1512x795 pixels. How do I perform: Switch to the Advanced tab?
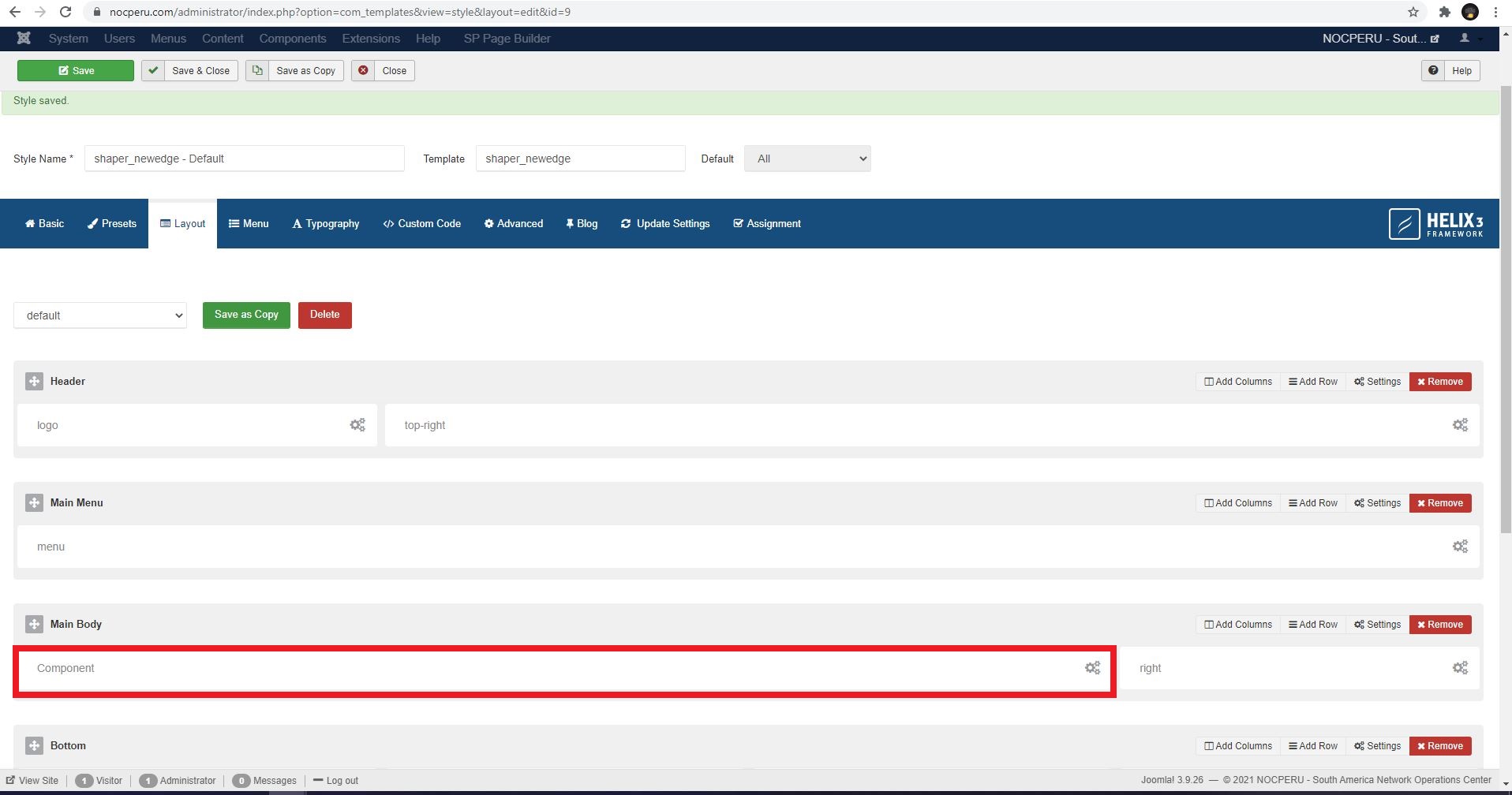pyautogui.click(x=514, y=224)
